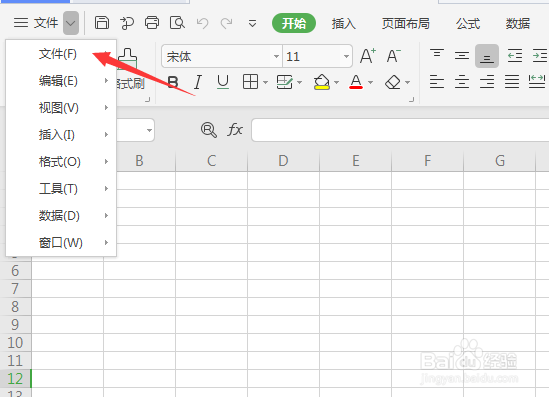This screenshot has height=397, width=549.
Task: Click the zoom magnifier icon near fx
Action: tap(209, 130)
